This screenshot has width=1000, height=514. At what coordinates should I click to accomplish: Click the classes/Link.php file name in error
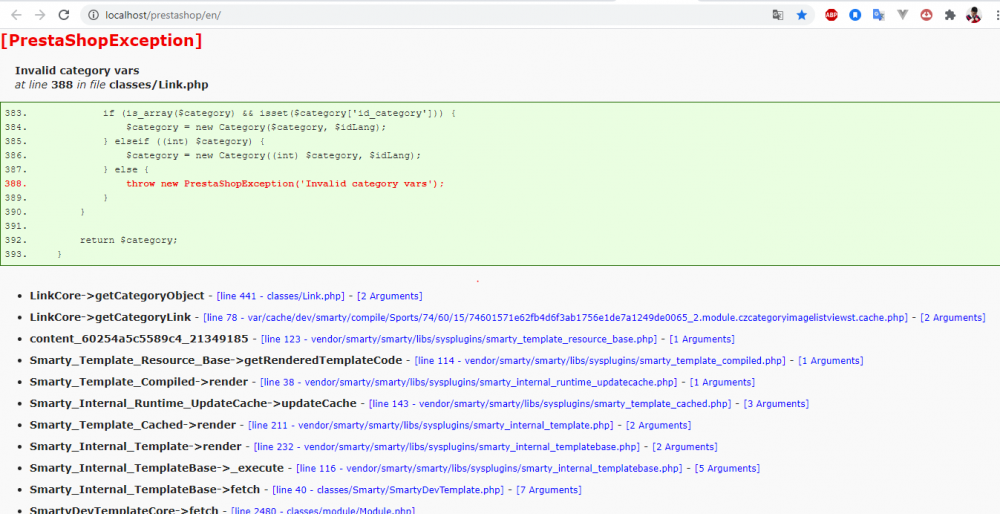159,85
